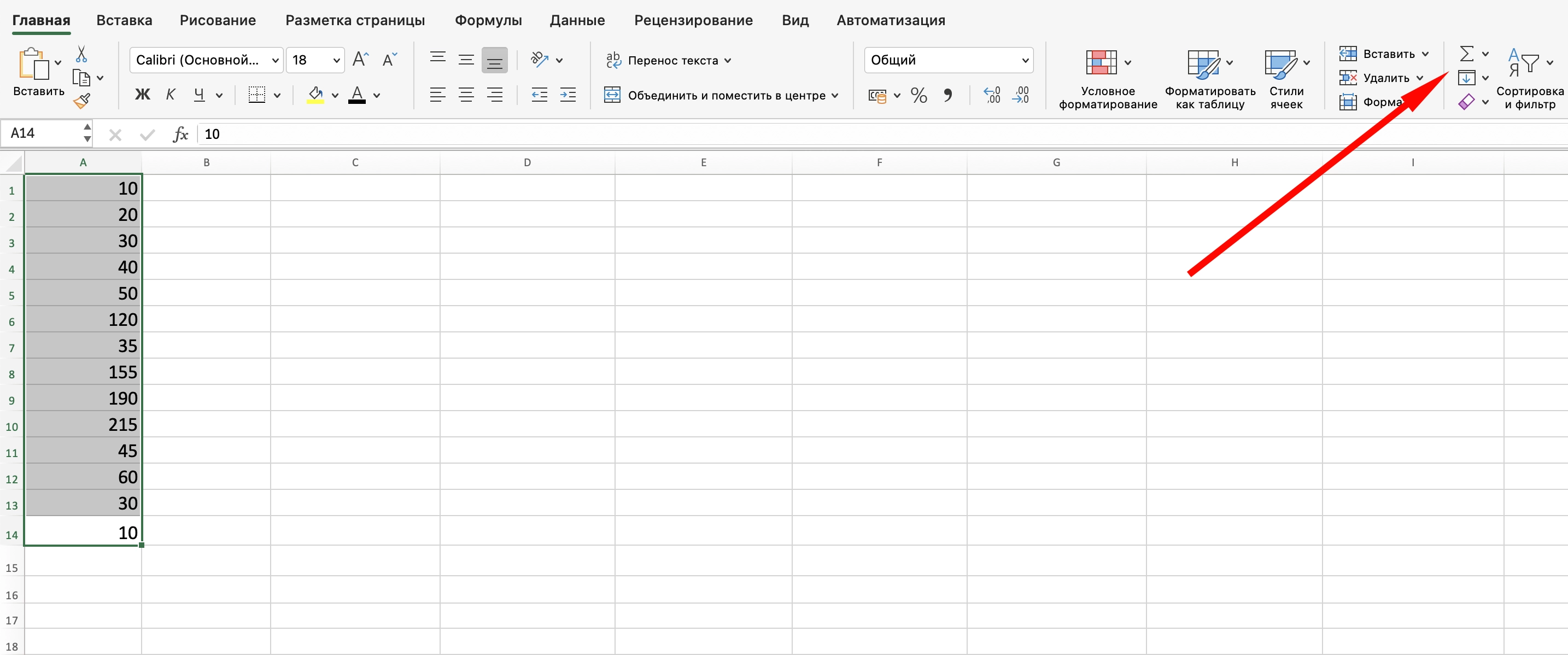Open AutoSum with the sigma icon
This screenshot has height=655, width=1568.
pyautogui.click(x=1467, y=54)
